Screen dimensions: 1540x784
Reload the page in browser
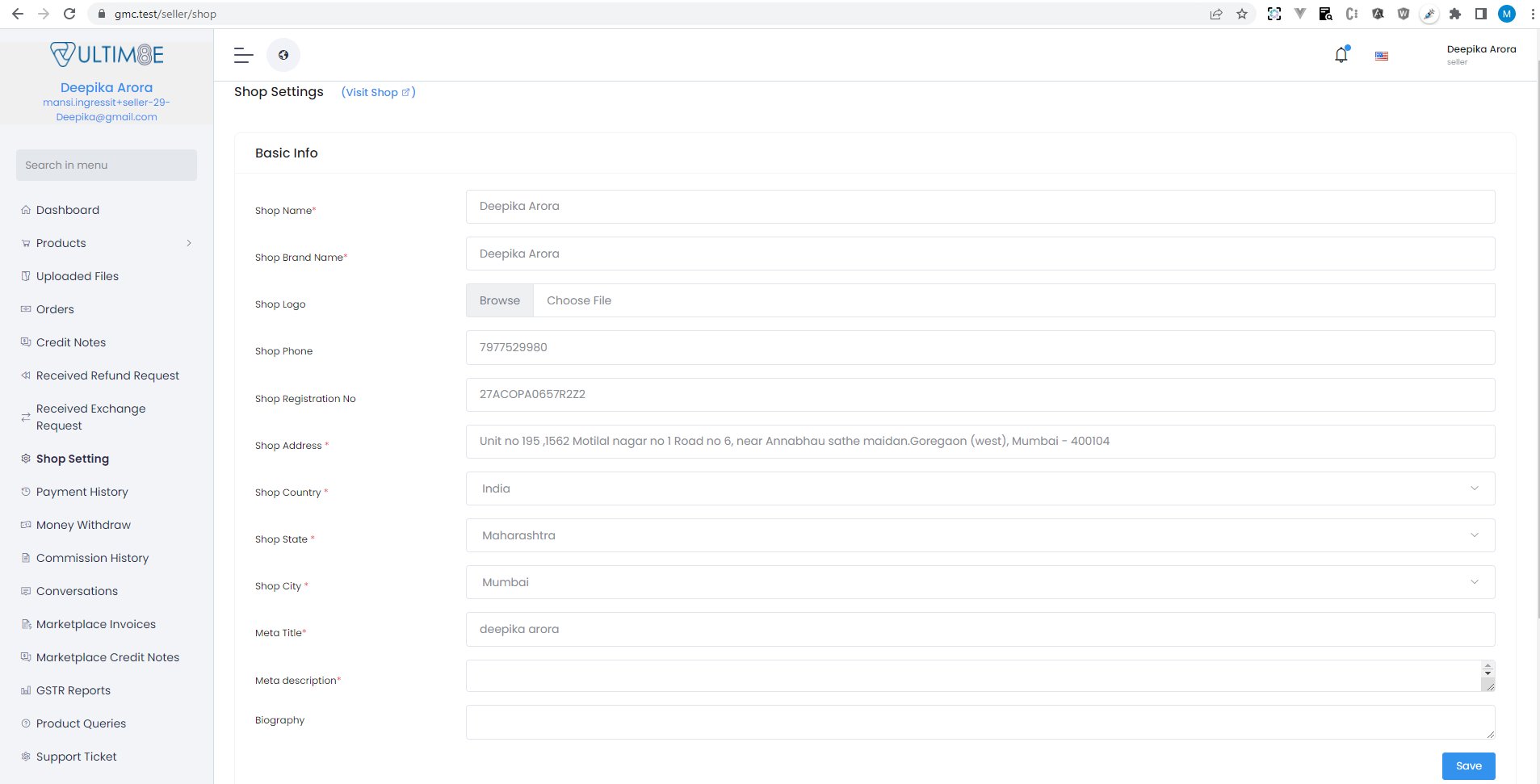coord(69,14)
